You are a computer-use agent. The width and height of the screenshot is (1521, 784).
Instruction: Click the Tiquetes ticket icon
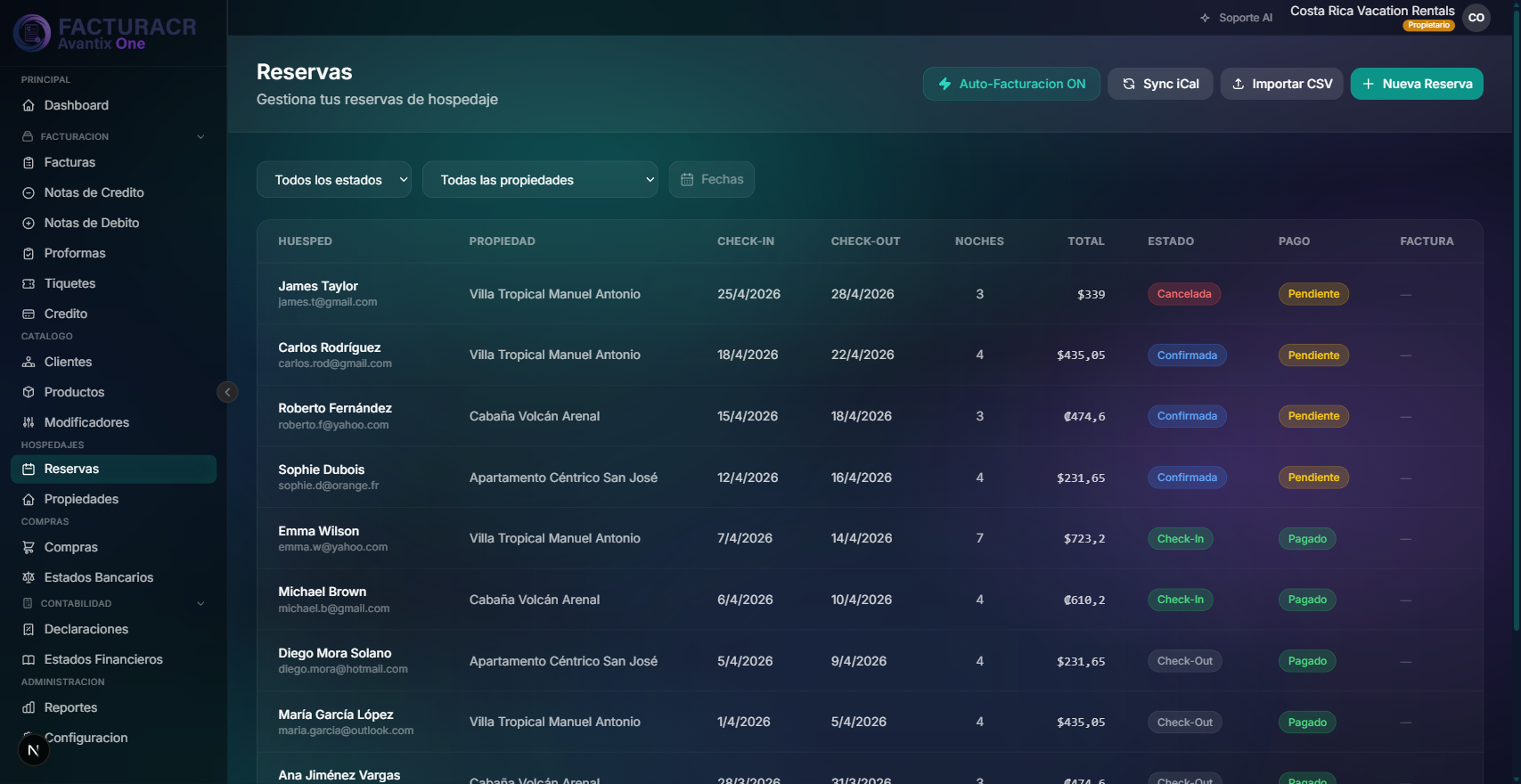(29, 283)
